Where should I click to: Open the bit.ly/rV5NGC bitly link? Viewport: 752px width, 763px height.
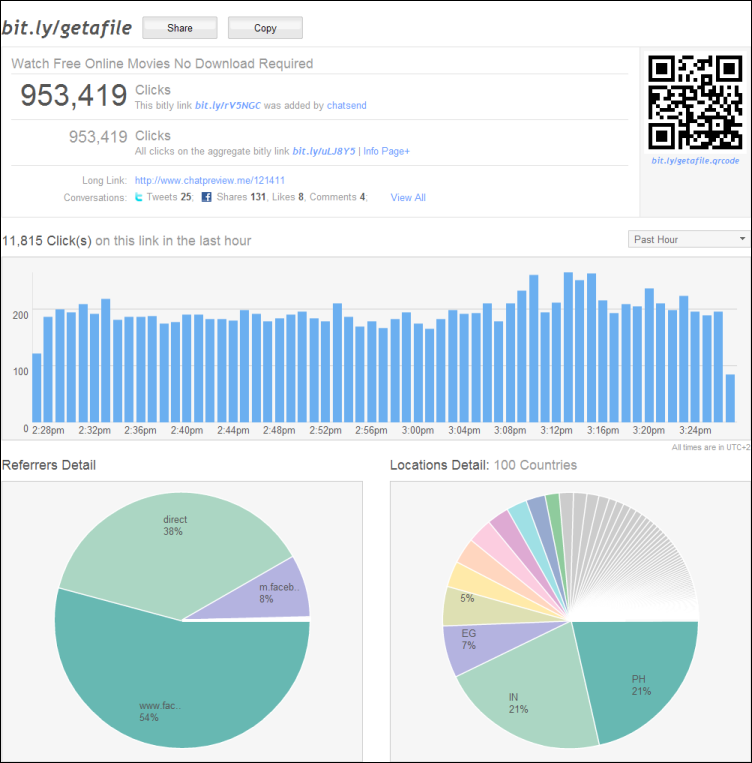[x=227, y=106]
